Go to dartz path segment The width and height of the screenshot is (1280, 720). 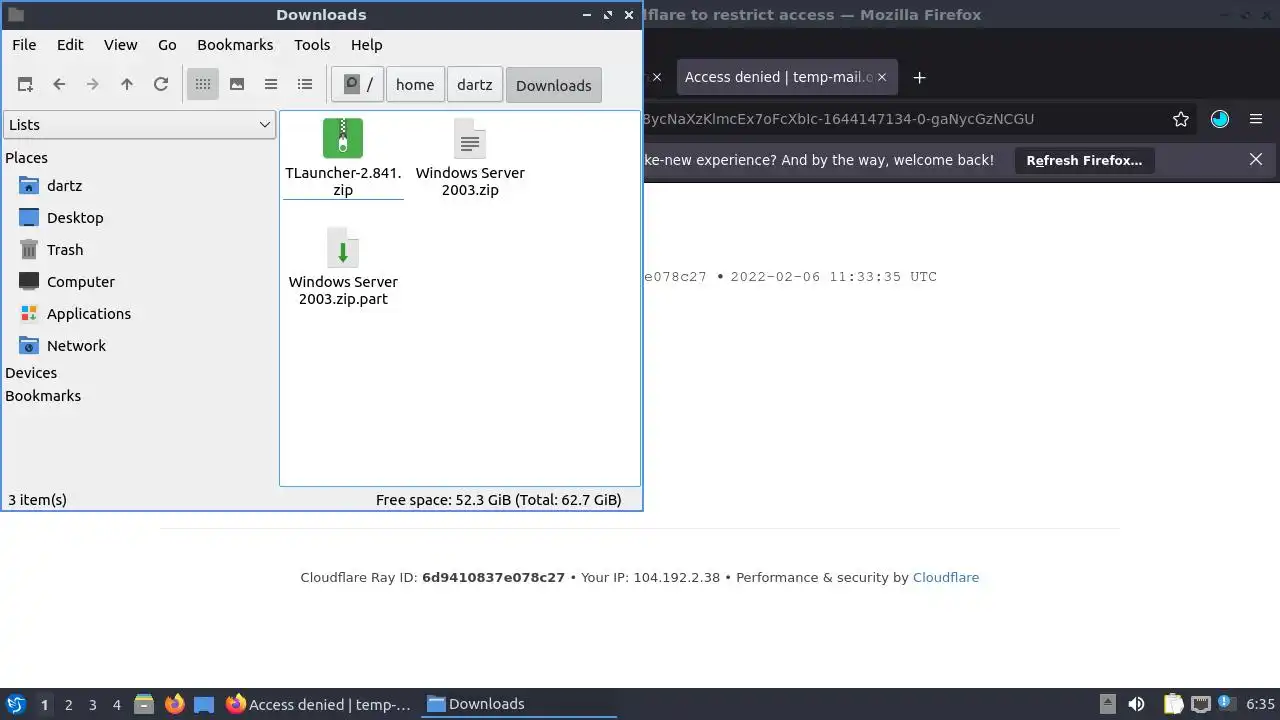(x=475, y=85)
